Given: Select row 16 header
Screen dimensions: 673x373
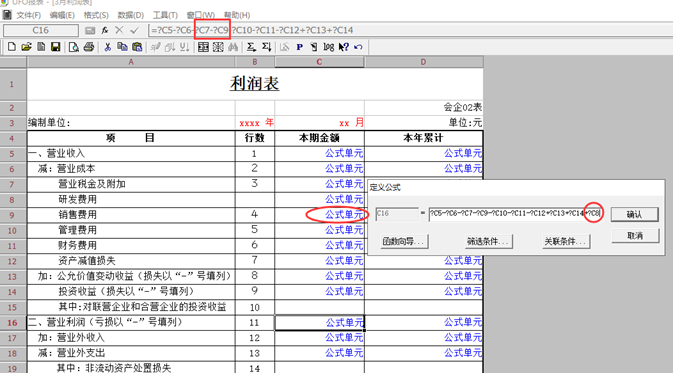Looking at the screenshot, I should pyautogui.click(x=12, y=323).
